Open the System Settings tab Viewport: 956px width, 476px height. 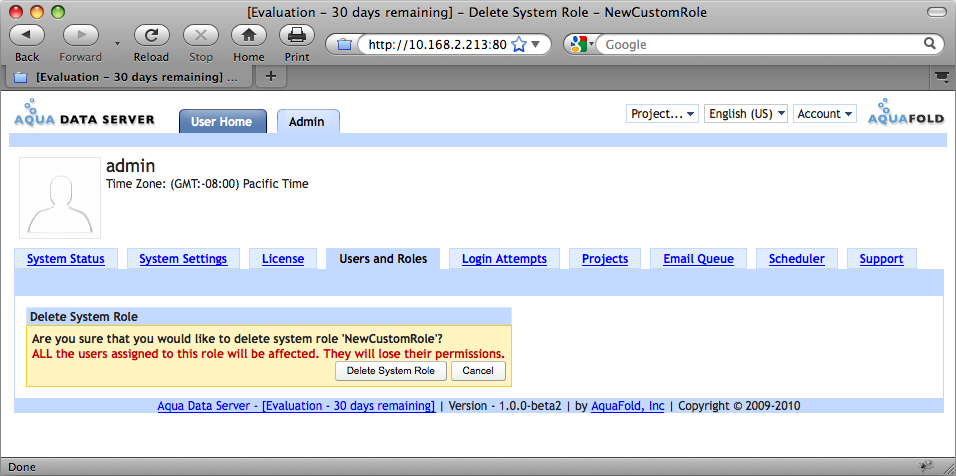(183, 259)
